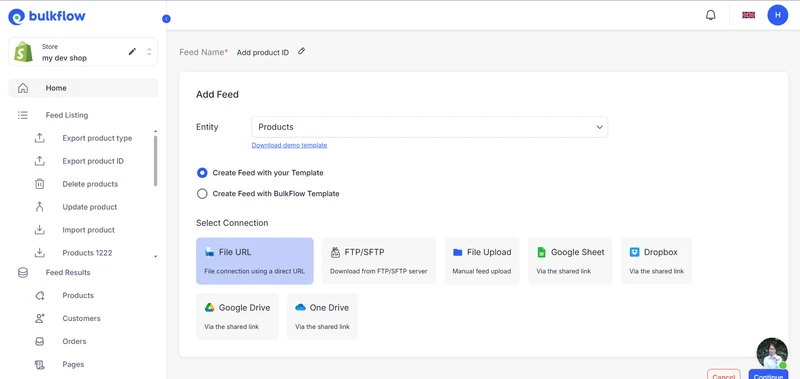
Task: Open Export product type feed
Action: tap(97, 138)
